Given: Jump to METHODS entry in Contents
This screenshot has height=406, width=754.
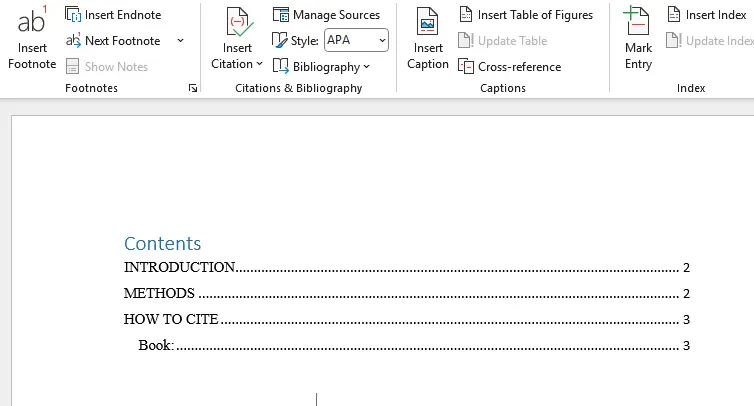Looking at the screenshot, I should [x=159, y=294].
